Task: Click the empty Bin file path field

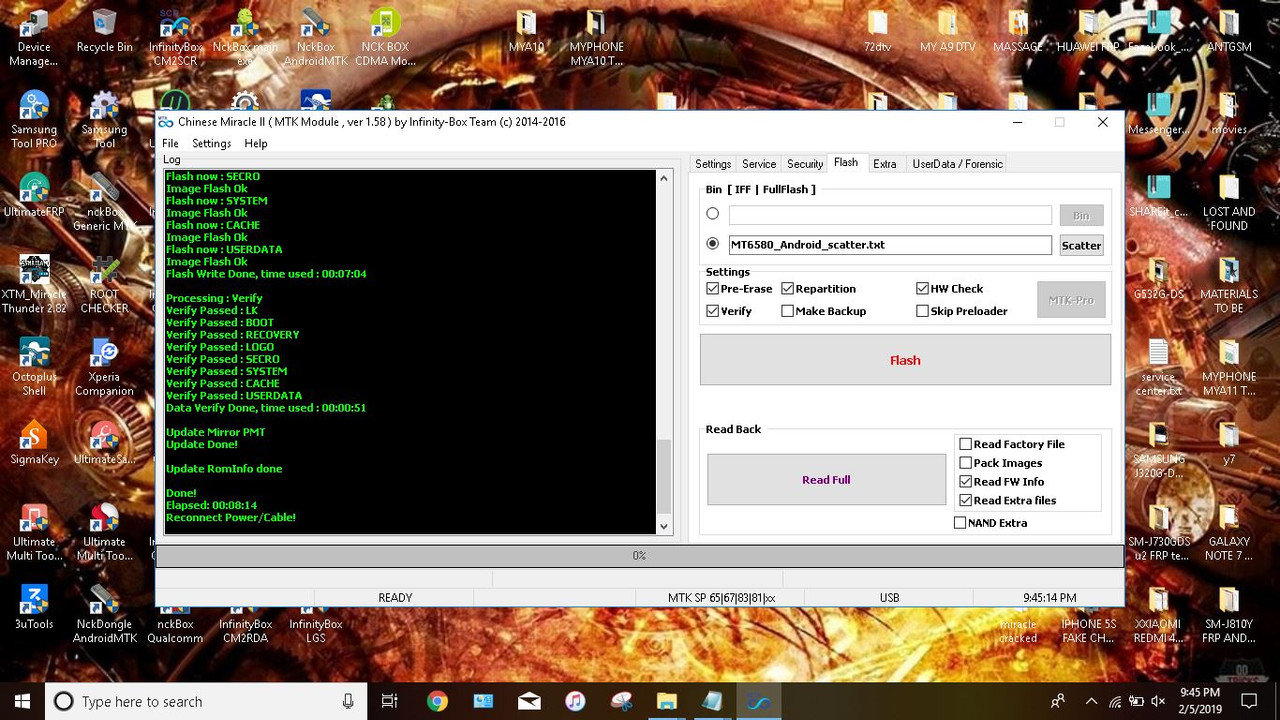Action: pyautogui.click(x=890, y=215)
